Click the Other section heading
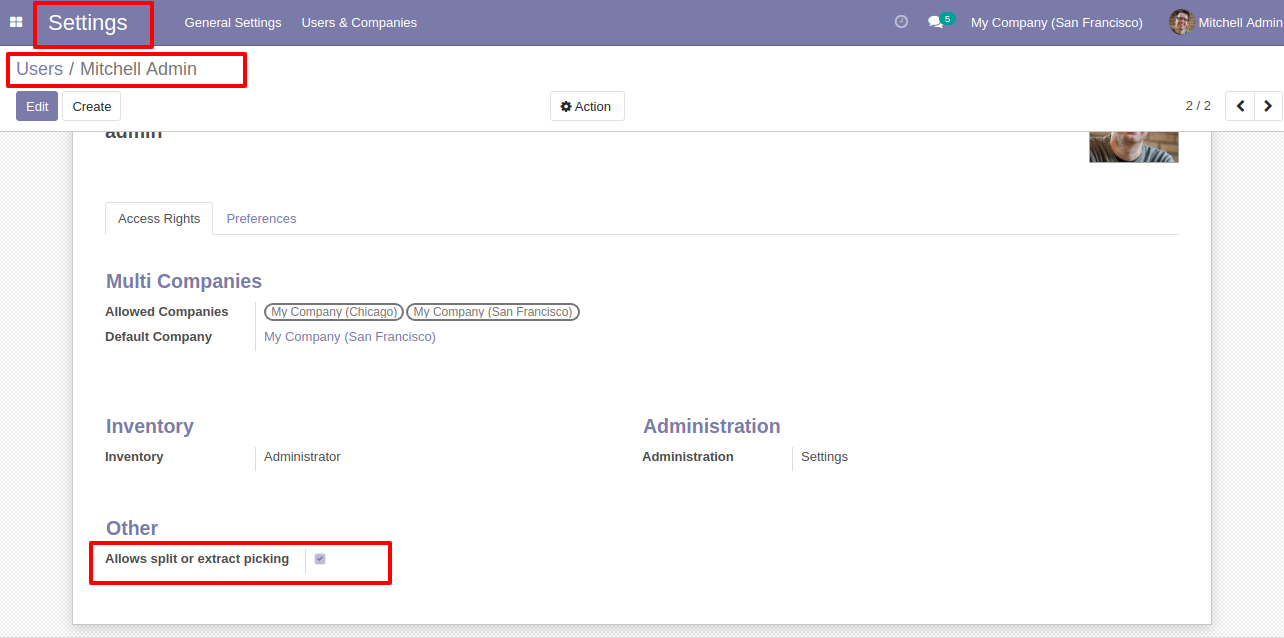Viewport: 1284px width, 638px height. pos(132,528)
